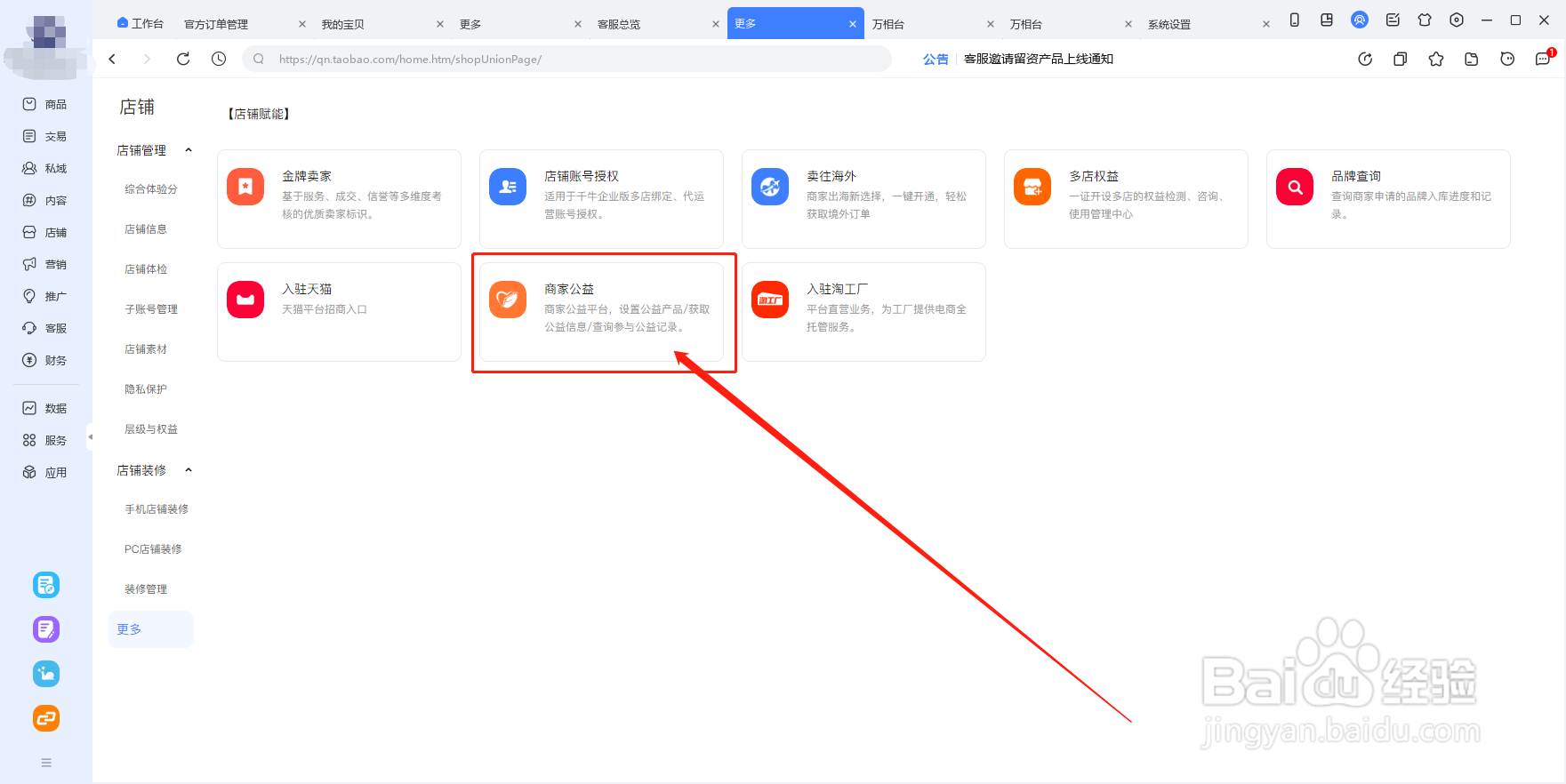Switch to the 系统设置 tab
The height and width of the screenshot is (784, 1566).
(1169, 25)
